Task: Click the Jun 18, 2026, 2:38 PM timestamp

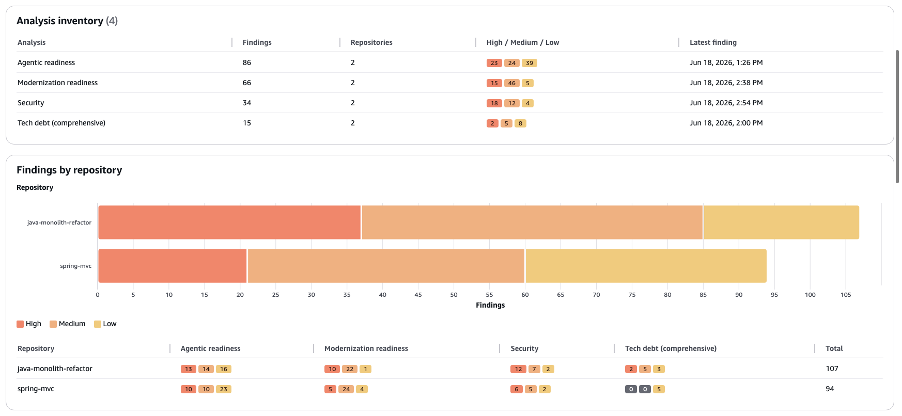Action: click(x=726, y=83)
